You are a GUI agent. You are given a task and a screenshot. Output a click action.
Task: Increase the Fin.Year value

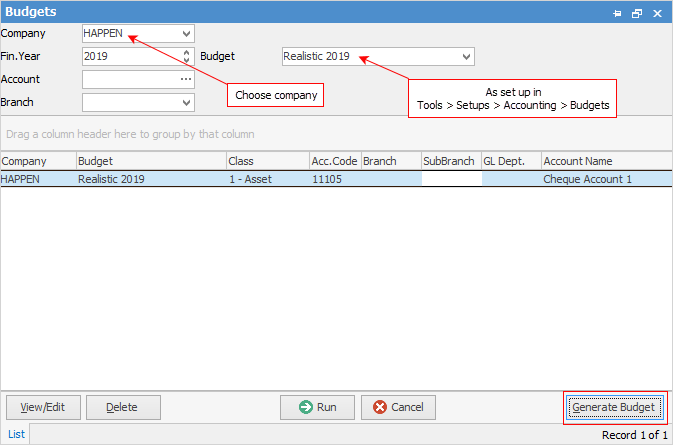point(186,52)
